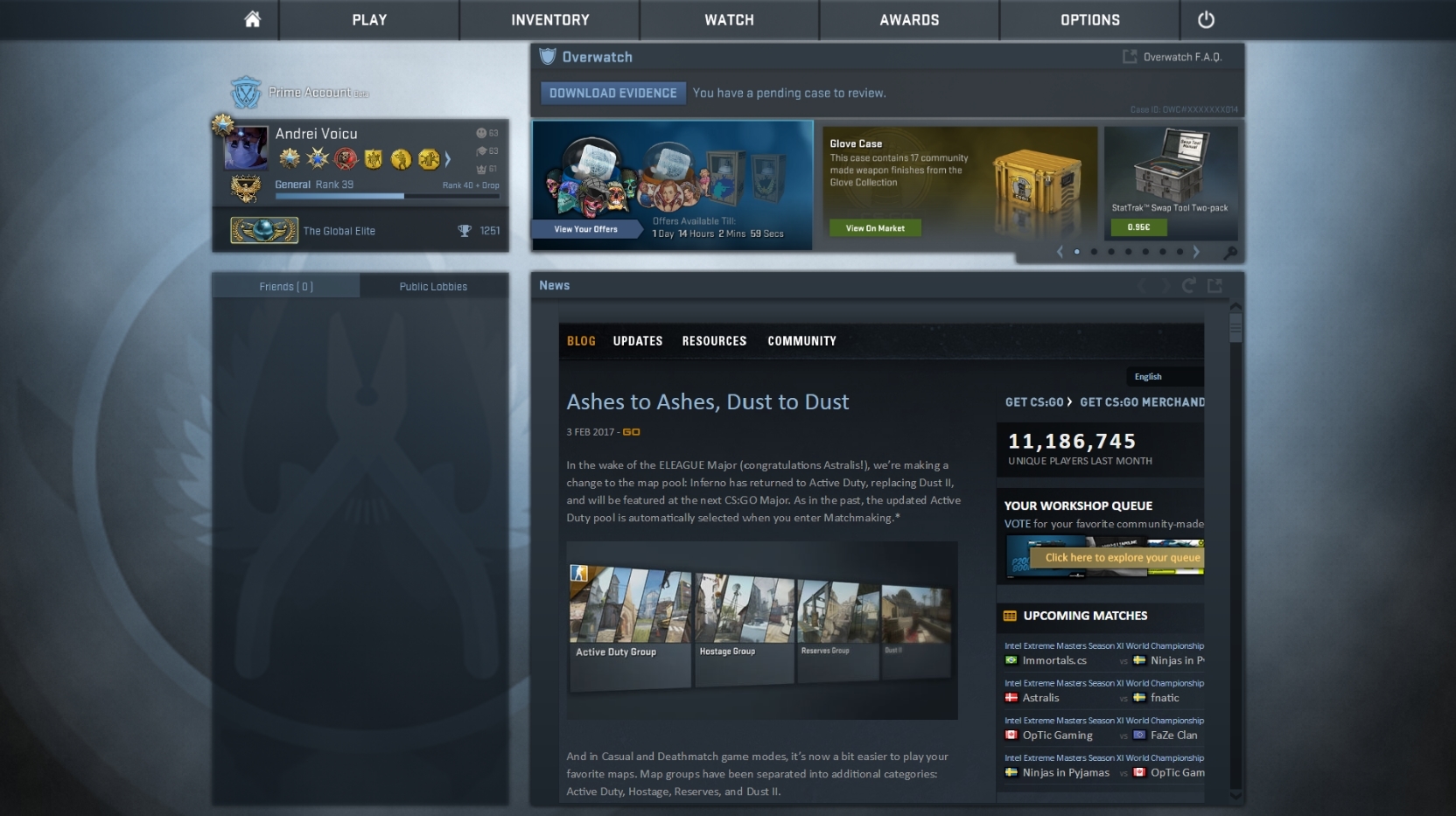Open the INVENTORY menu

[x=550, y=20]
